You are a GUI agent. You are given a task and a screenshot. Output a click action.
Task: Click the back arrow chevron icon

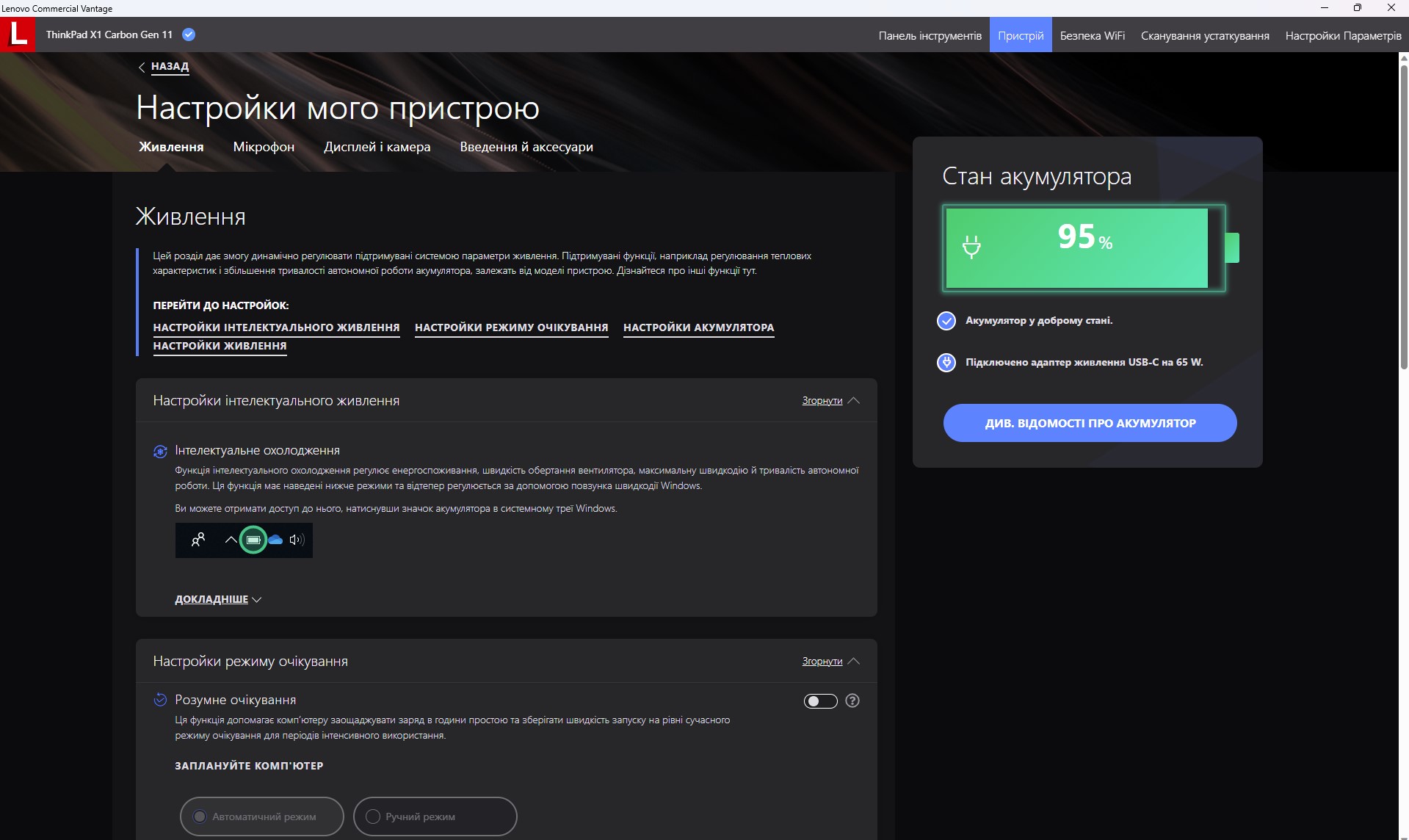pos(142,67)
